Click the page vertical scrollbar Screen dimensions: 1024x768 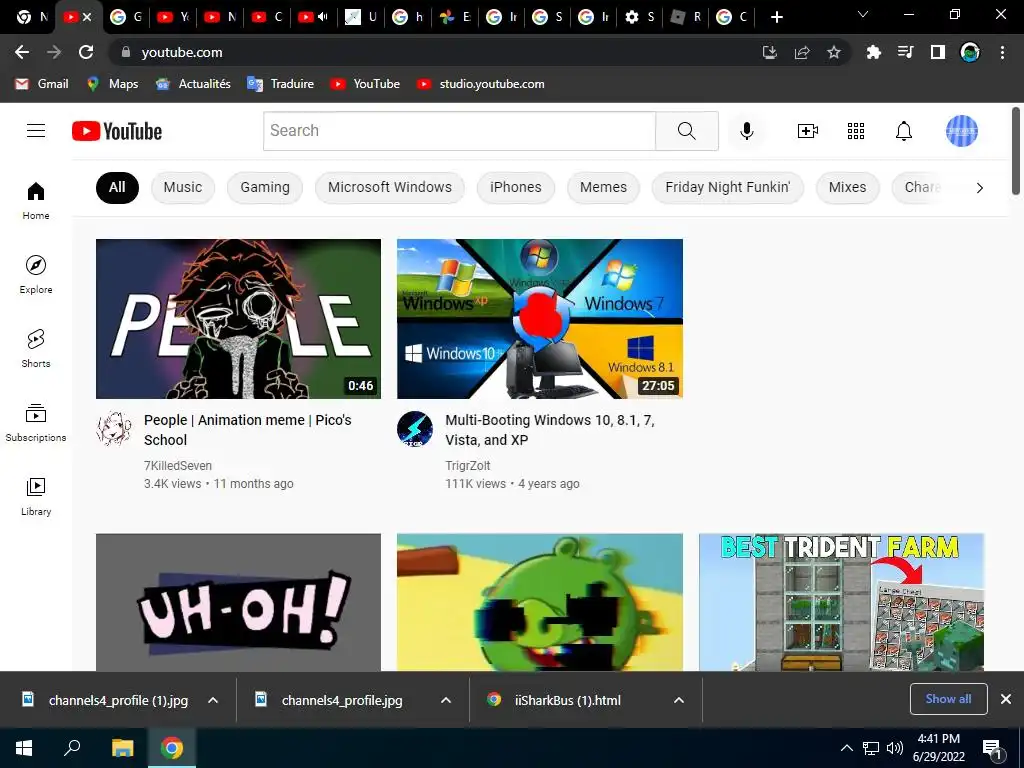pyautogui.click(x=1016, y=152)
